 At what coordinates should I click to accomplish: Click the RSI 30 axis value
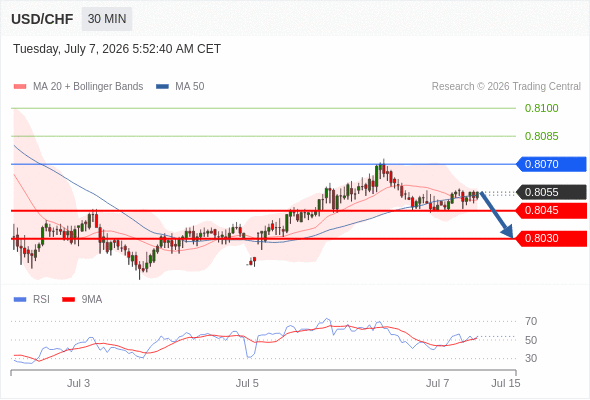[531, 358]
